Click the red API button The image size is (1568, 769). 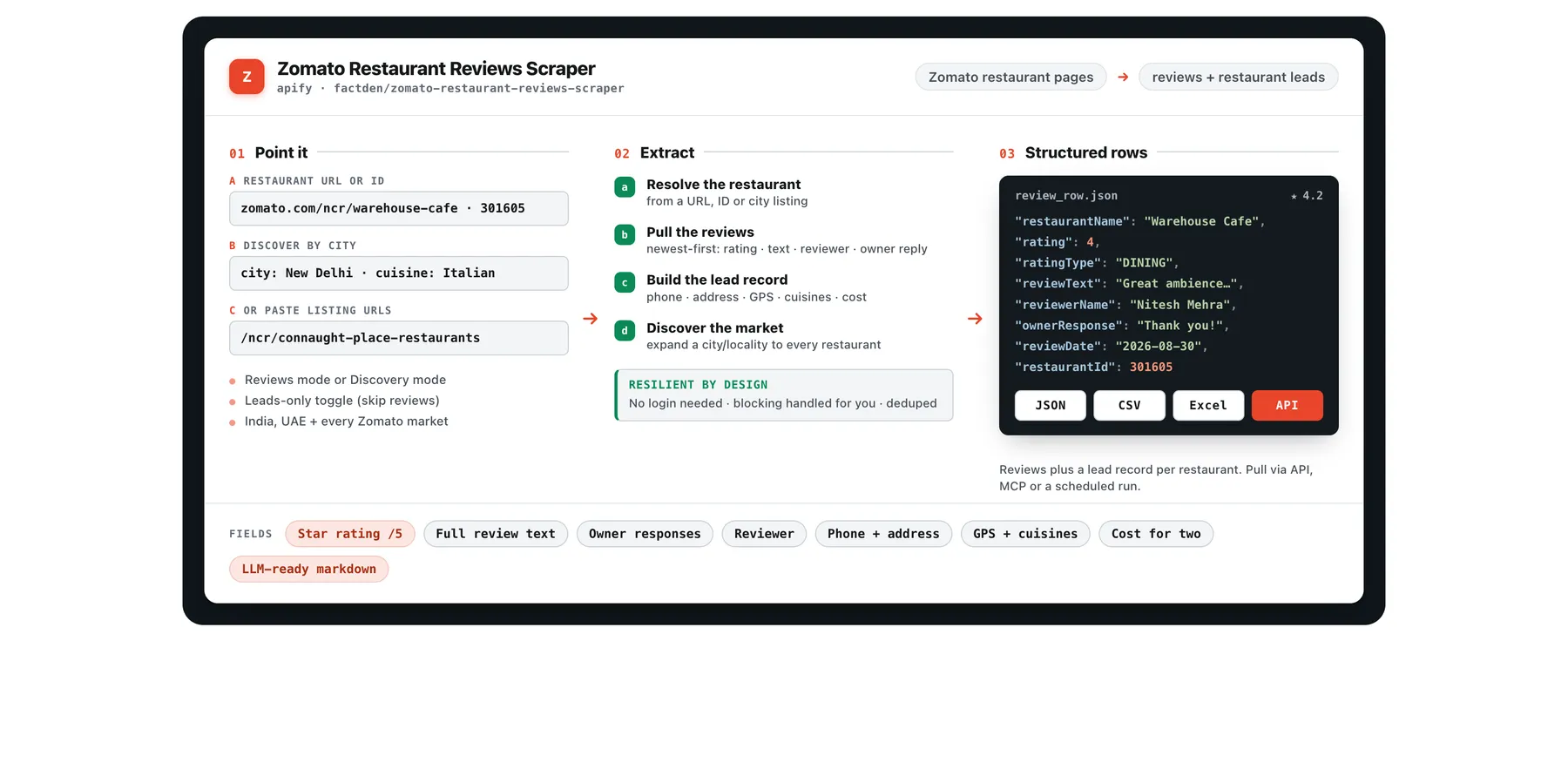(x=1288, y=406)
